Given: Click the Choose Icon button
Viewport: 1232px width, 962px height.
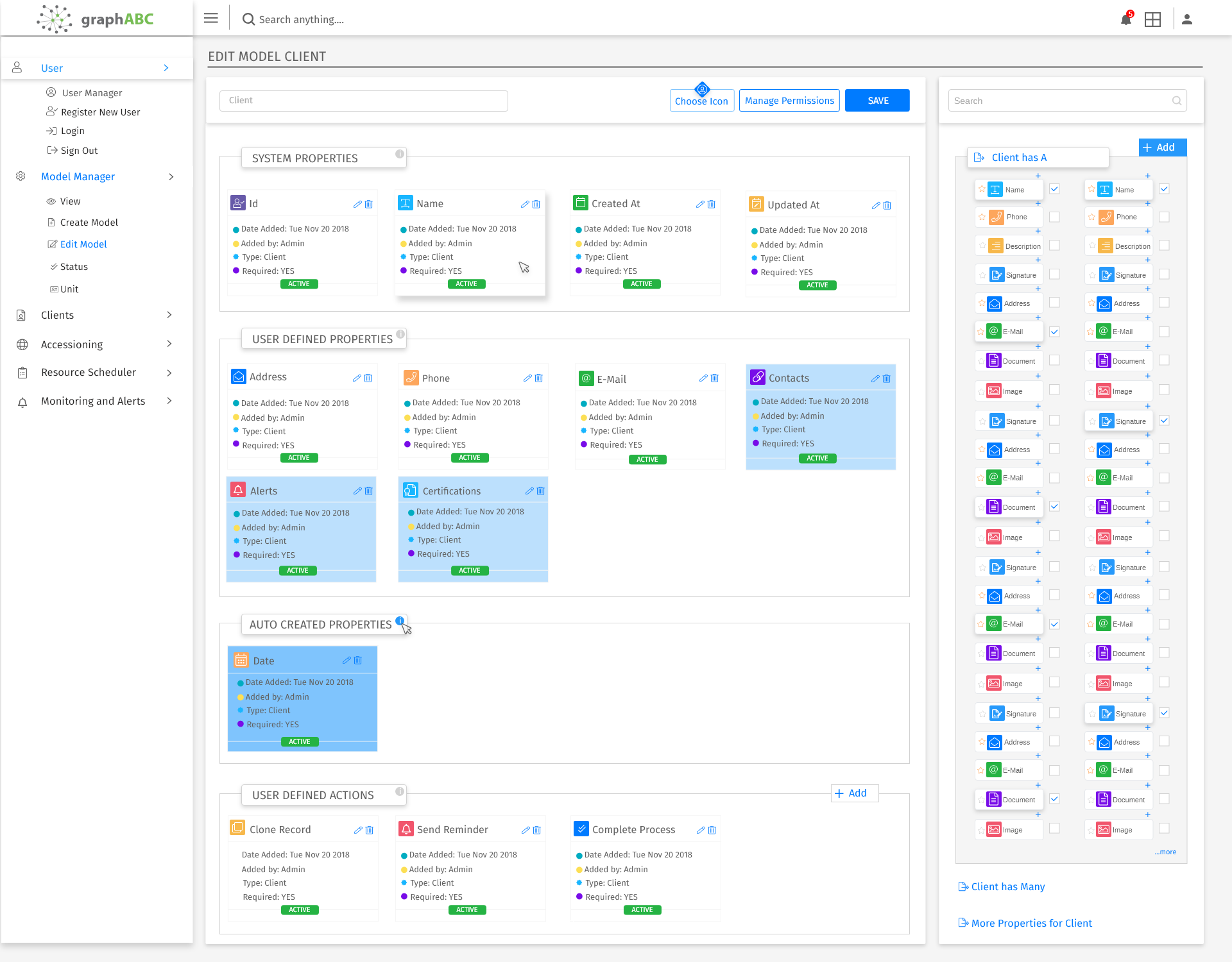Looking at the screenshot, I should 701,100.
